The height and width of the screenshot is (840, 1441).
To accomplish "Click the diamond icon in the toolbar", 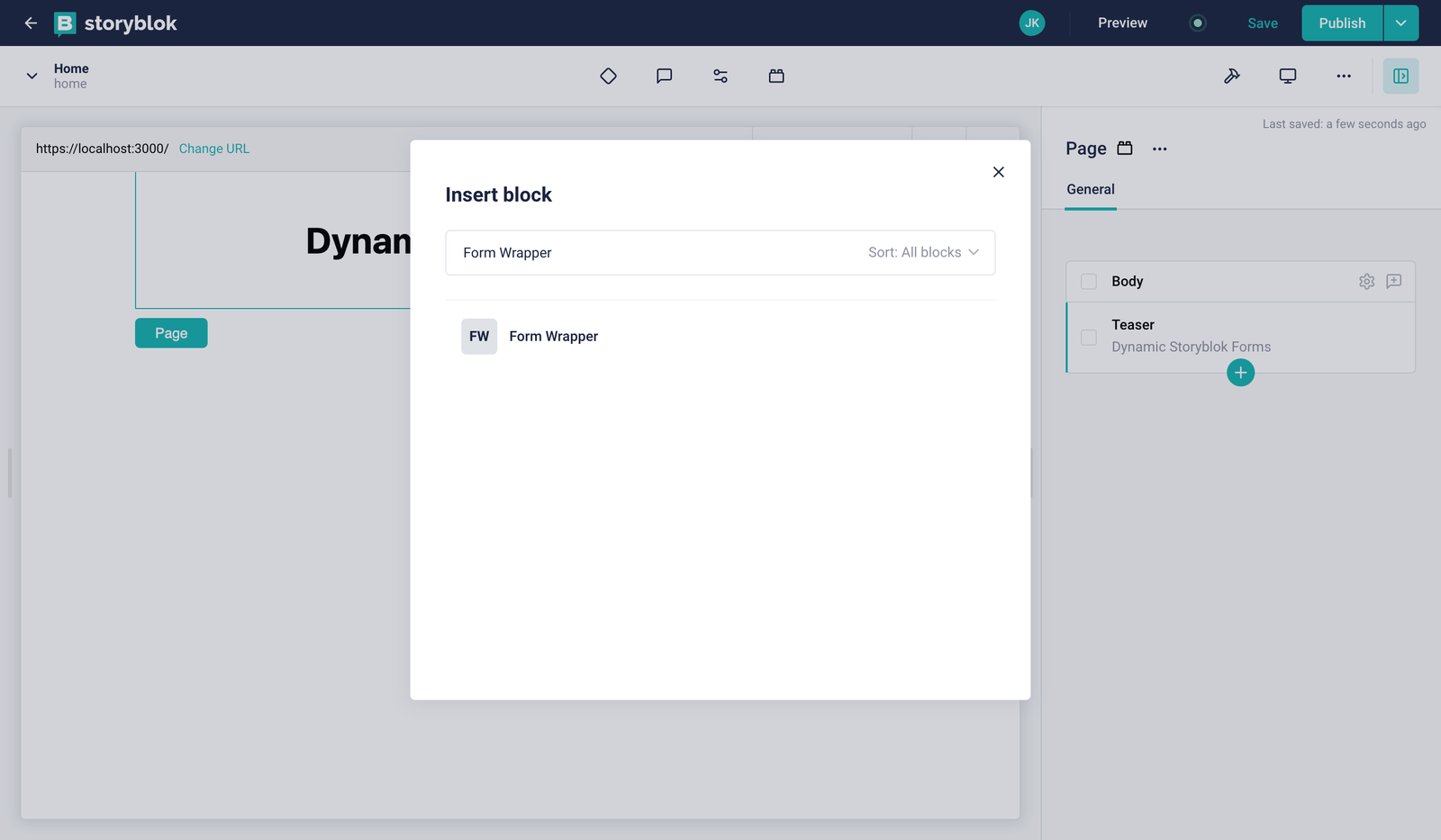I will tap(608, 77).
